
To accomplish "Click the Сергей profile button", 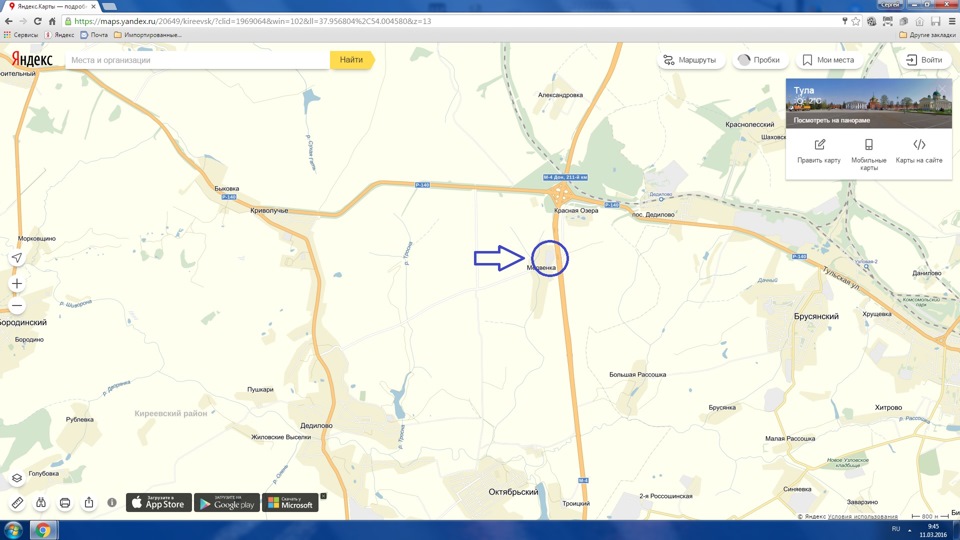I will point(890,4).
